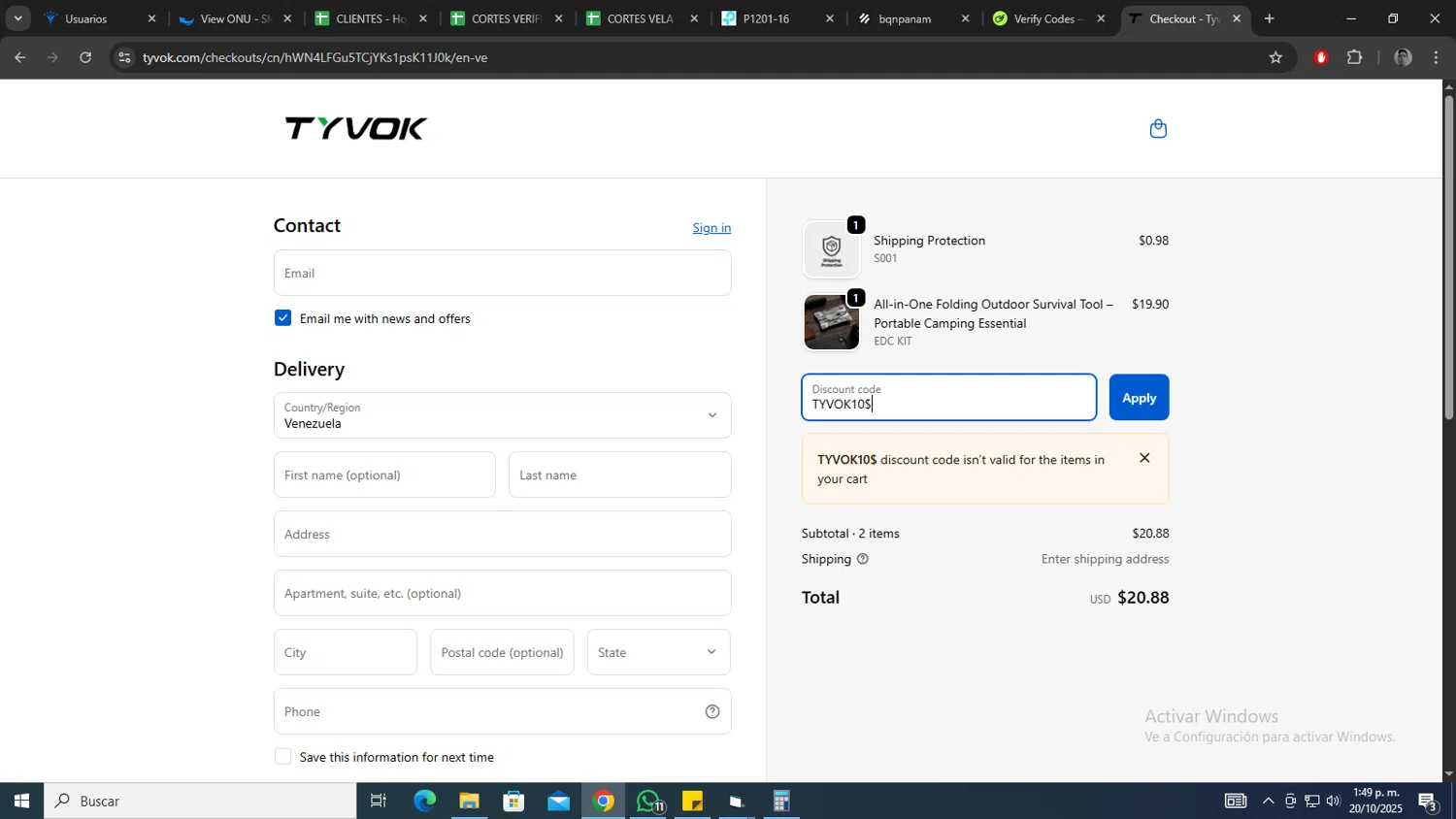This screenshot has height=819, width=1456.
Task: Click the Windows Buscar search box
Action: tap(200, 801)
